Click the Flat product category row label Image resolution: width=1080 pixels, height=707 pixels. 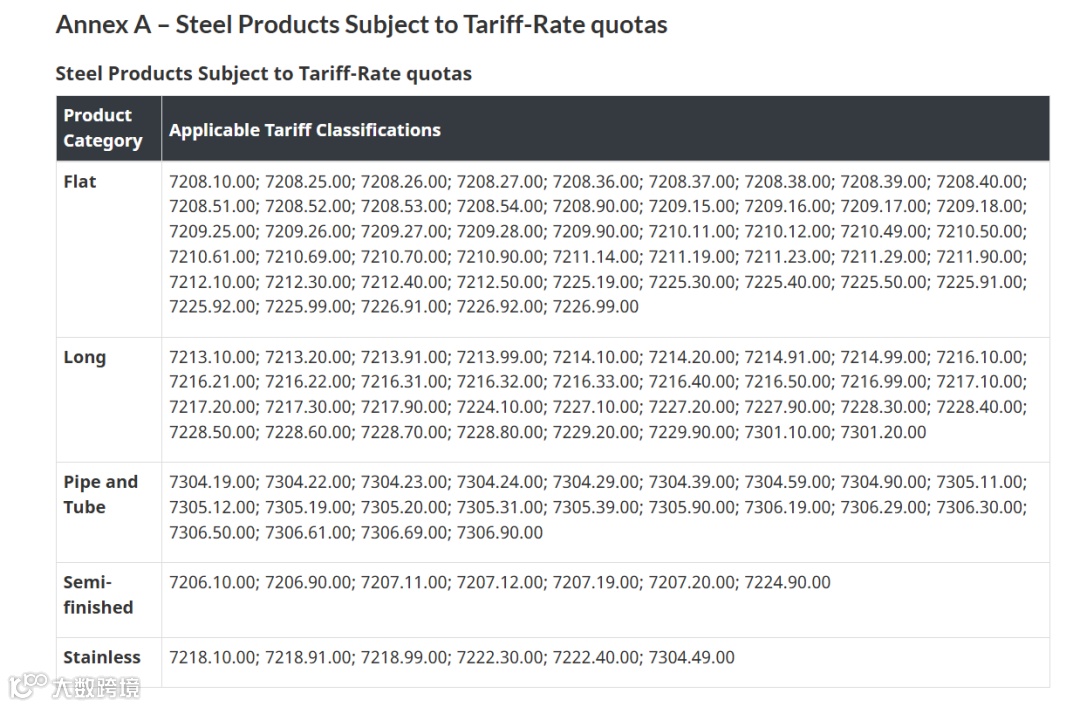click(80, 182)
